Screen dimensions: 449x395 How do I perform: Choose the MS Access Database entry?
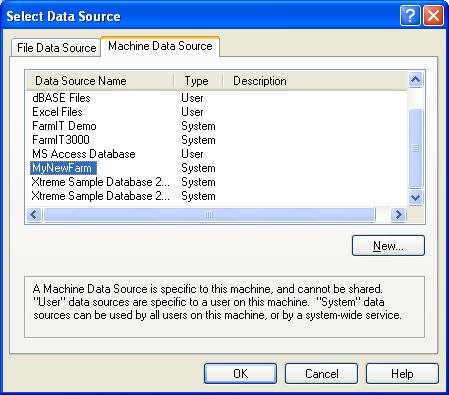point(84,154)
